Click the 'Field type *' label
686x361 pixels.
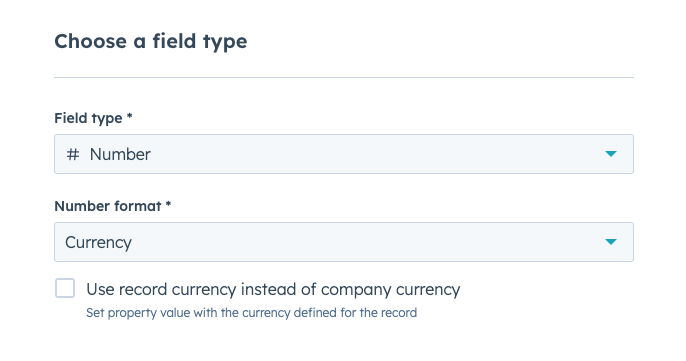click(93, 118)
